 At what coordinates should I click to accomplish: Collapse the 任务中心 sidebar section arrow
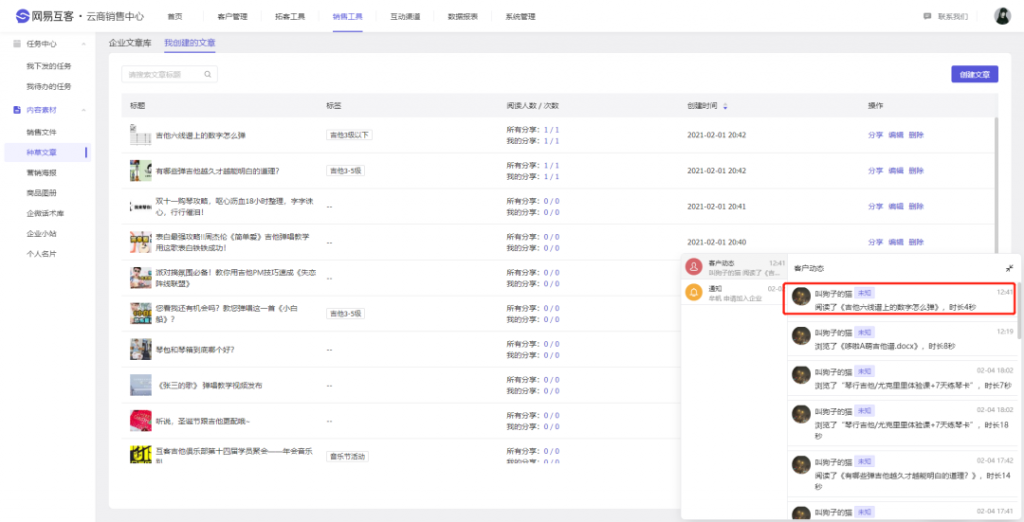[84, 44]
